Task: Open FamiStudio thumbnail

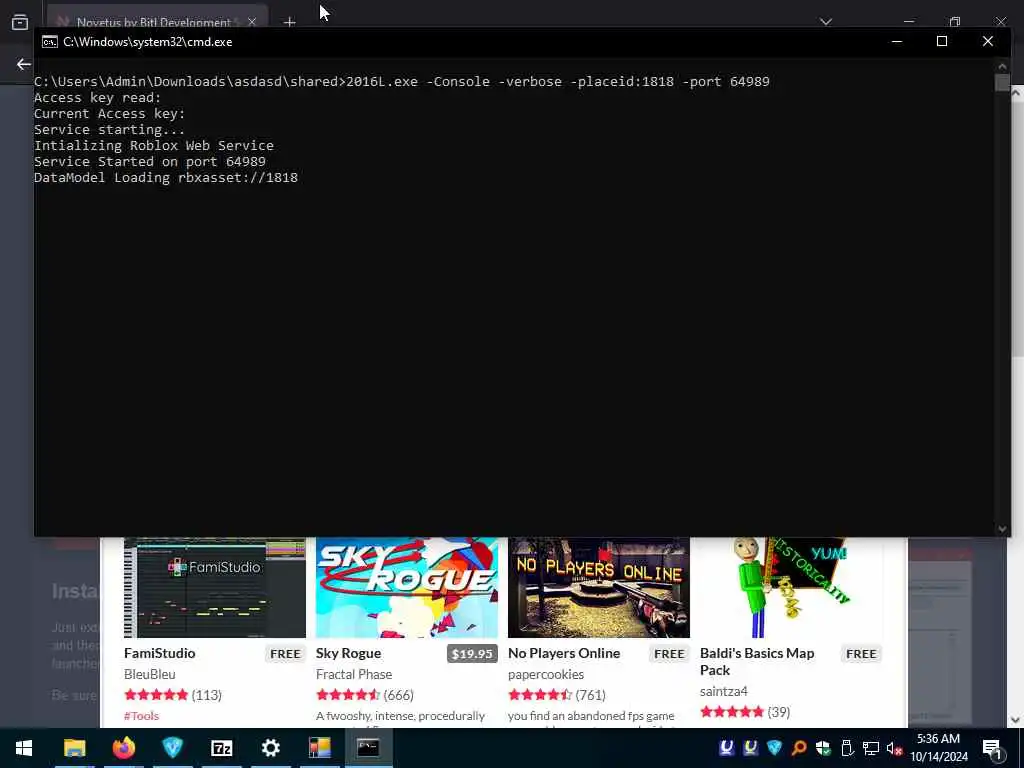Action: point(214,587)
